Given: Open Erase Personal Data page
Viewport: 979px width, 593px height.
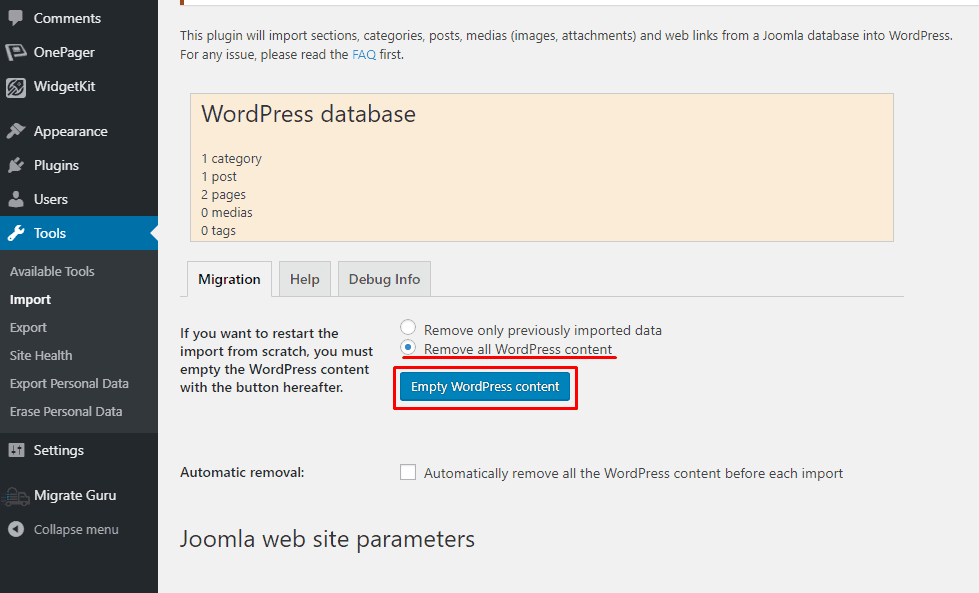Looking at the screenshot, I should [x=66, y=411].
